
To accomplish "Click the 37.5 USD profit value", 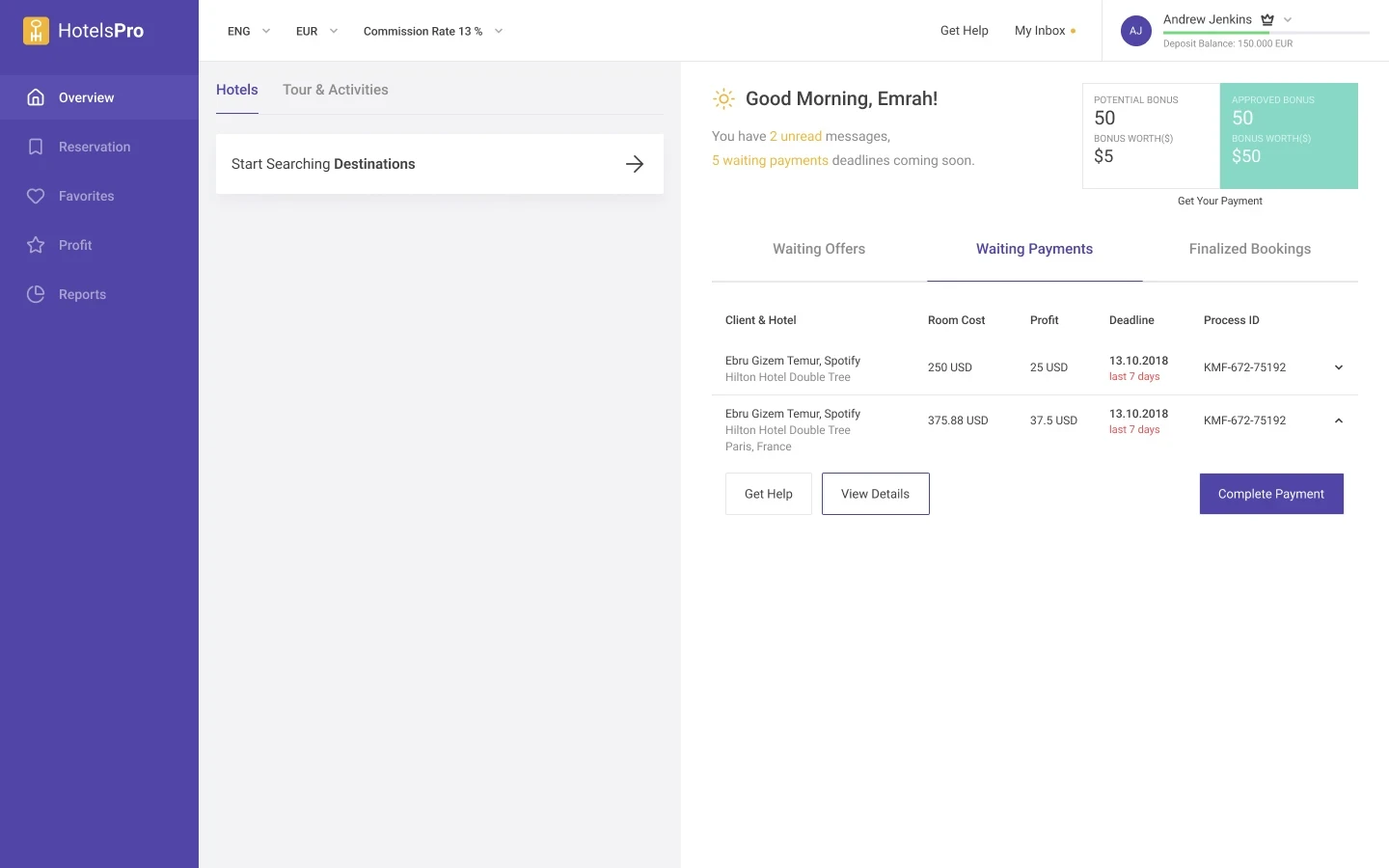I will point(1053,420).
